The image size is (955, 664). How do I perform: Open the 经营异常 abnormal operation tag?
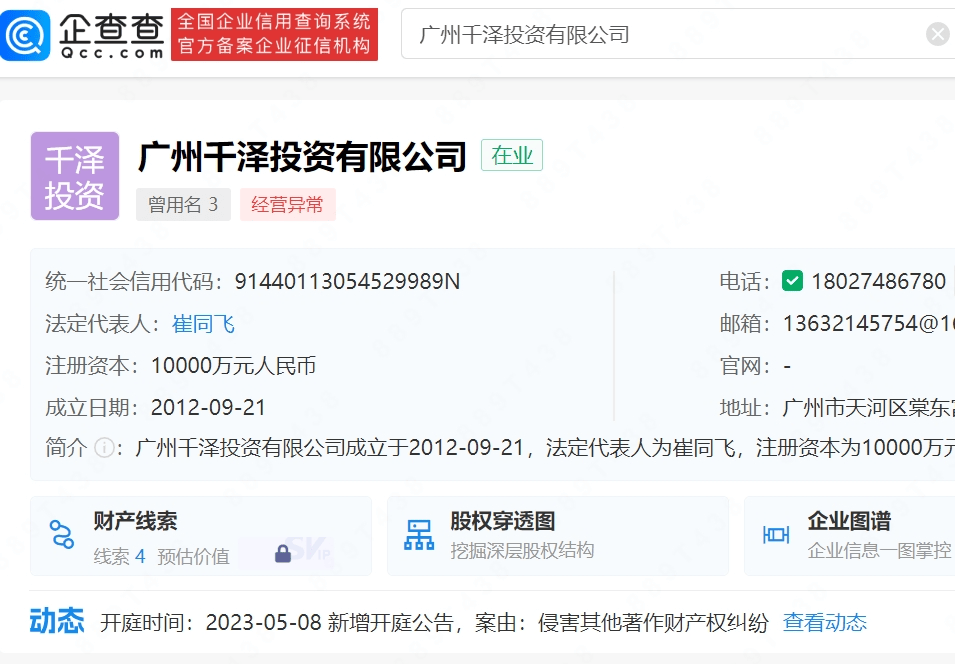[x=288, y=204]
